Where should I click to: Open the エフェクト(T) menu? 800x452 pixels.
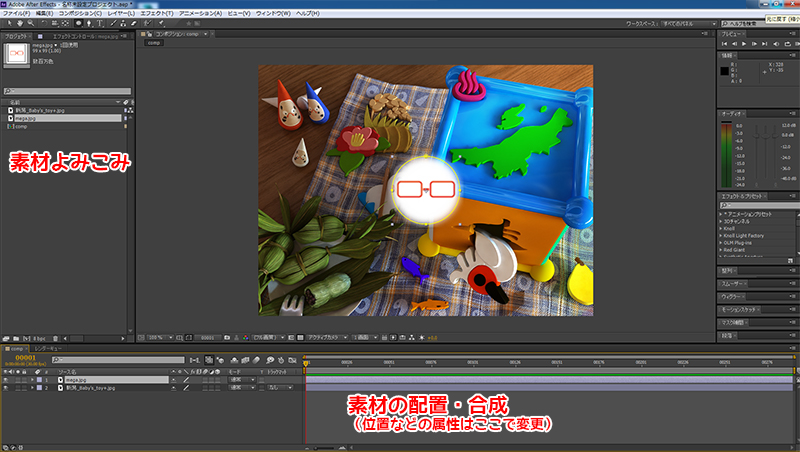point(159,14)
